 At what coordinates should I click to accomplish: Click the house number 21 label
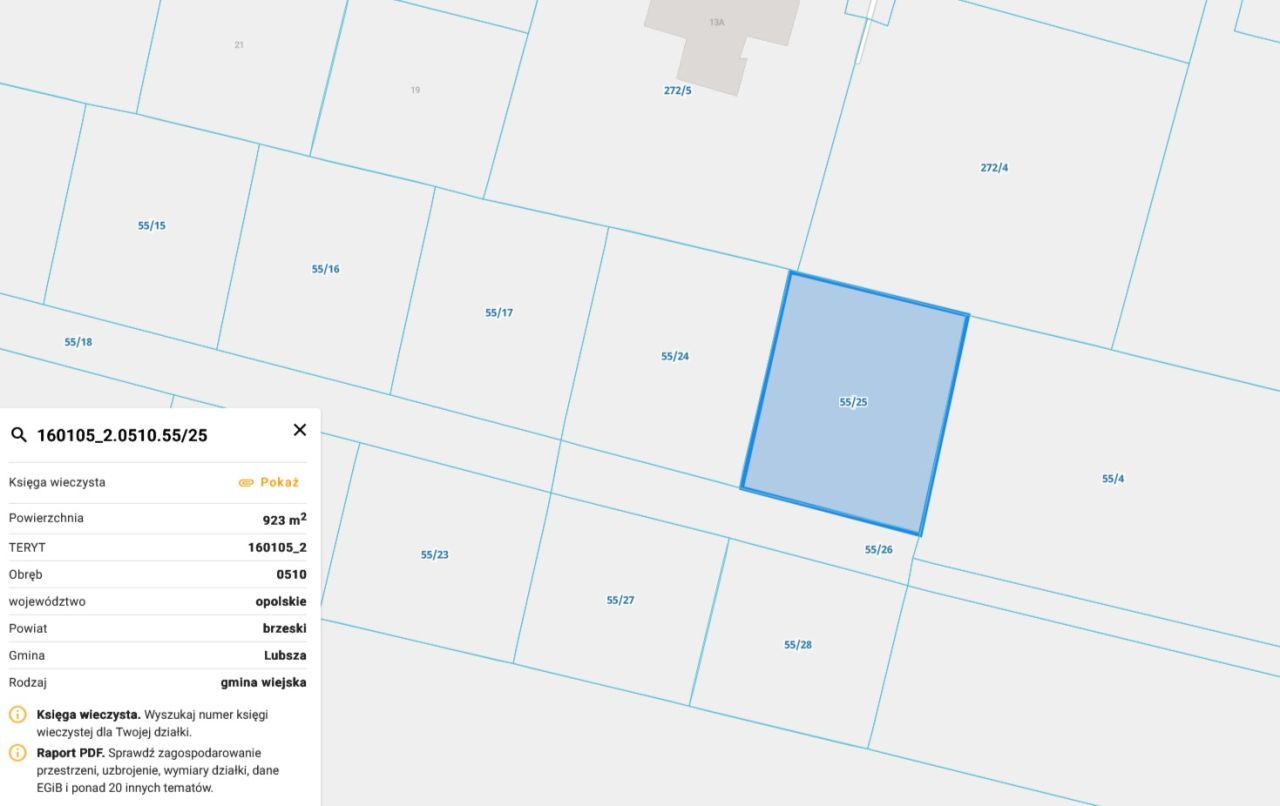point(239,45)
